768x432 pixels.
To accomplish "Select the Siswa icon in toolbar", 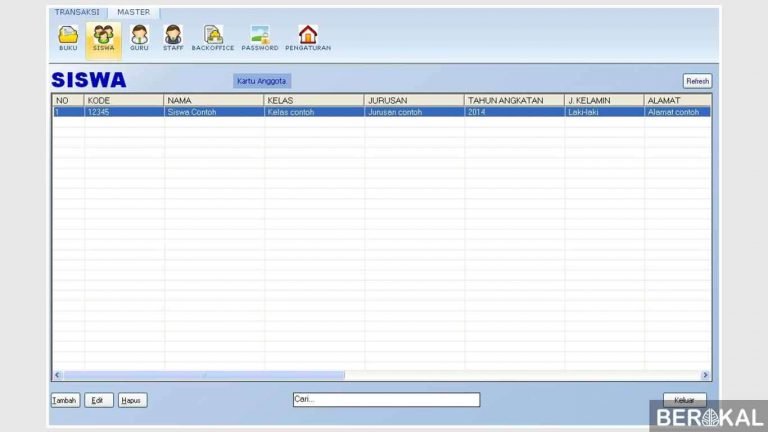I will (x=103, y=37).
